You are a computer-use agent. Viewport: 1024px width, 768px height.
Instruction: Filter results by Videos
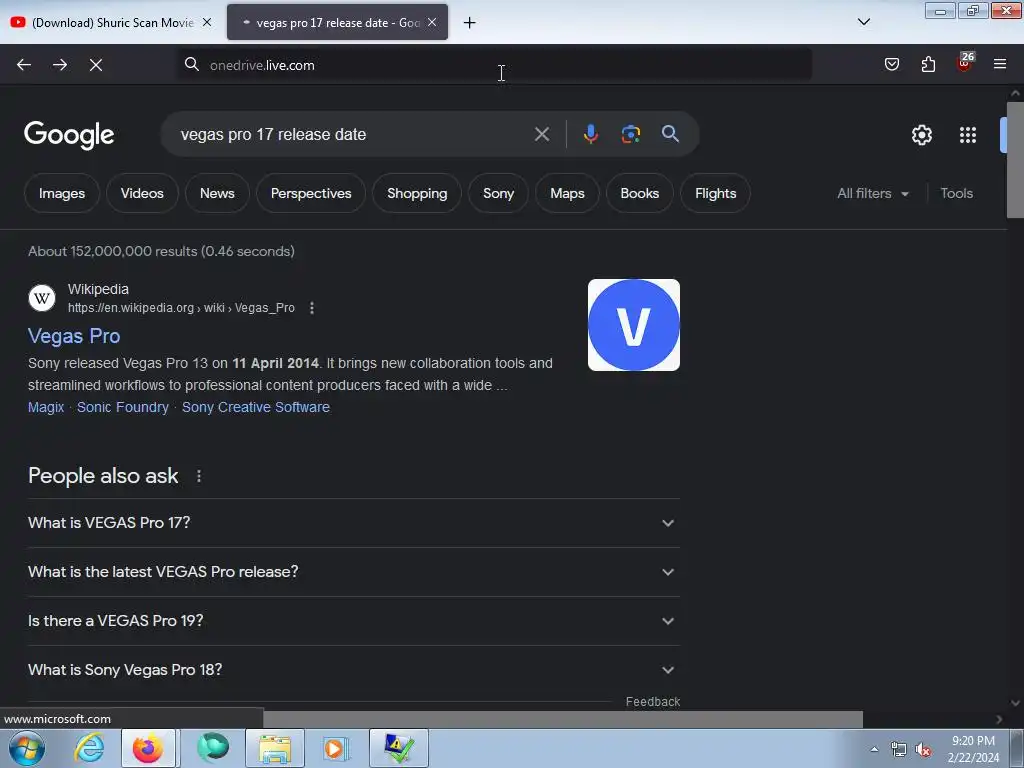(142, 193)
